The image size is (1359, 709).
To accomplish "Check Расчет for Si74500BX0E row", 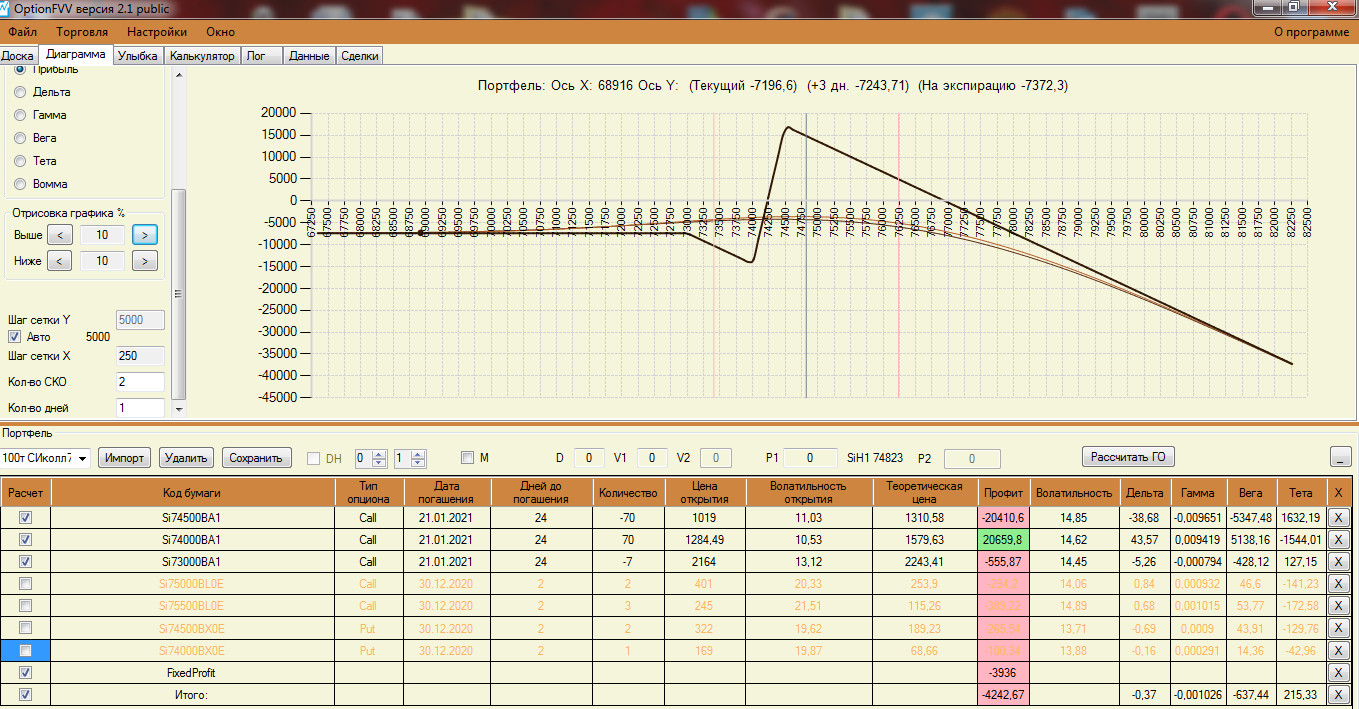I will (26, 628).
